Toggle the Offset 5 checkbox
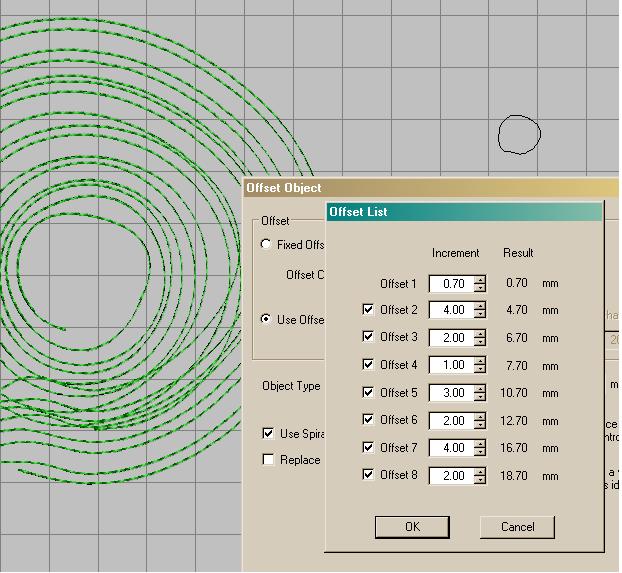622x573 pixels. click(368, 393)
